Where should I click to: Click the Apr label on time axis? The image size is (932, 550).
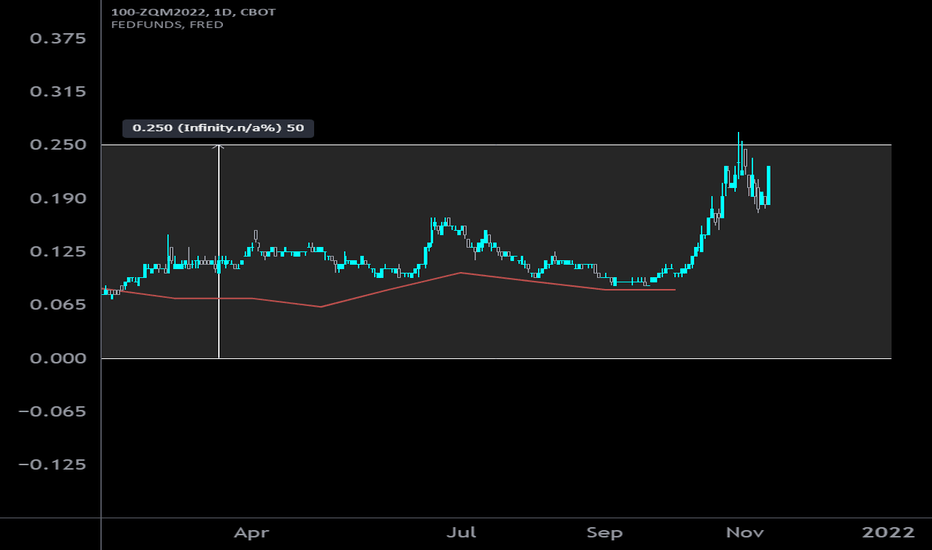251,533
